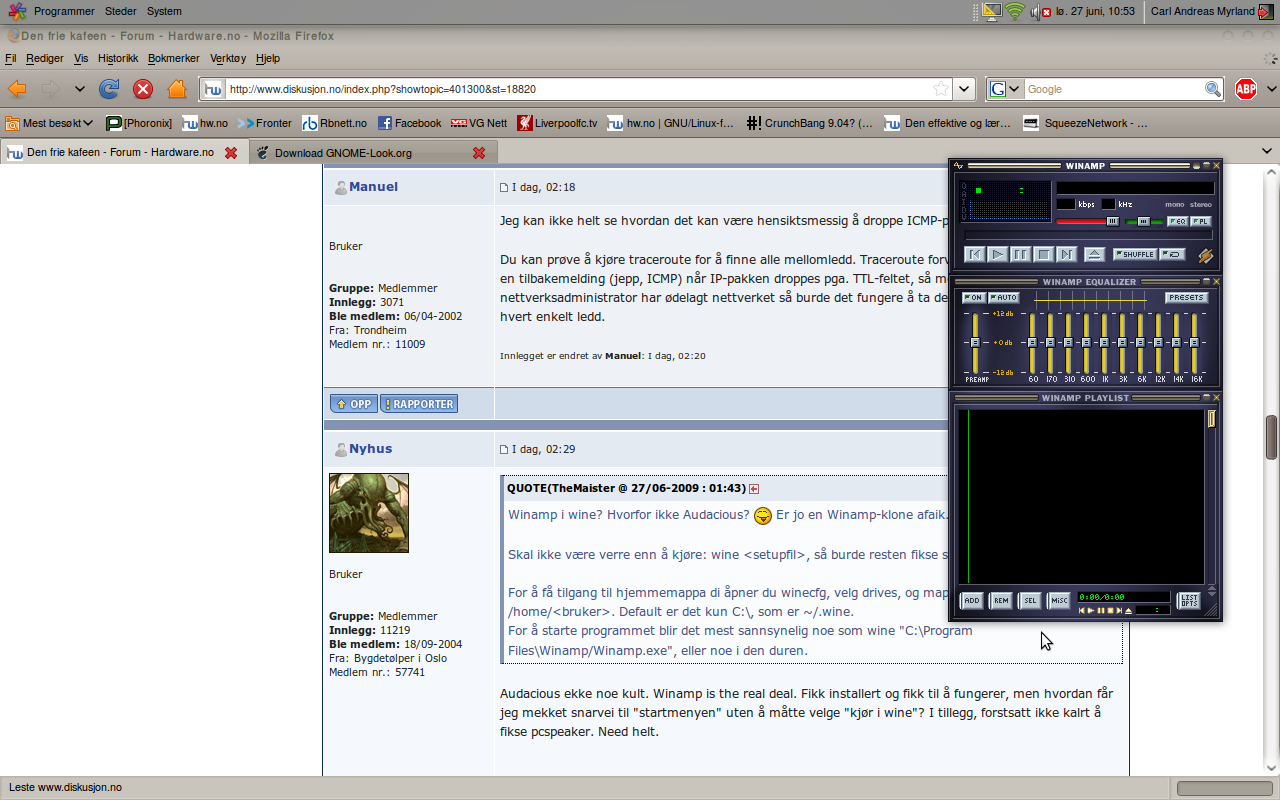1280x800 pixels.
Task: Click Nyhus's avatar image
Action: pos(369,513)
